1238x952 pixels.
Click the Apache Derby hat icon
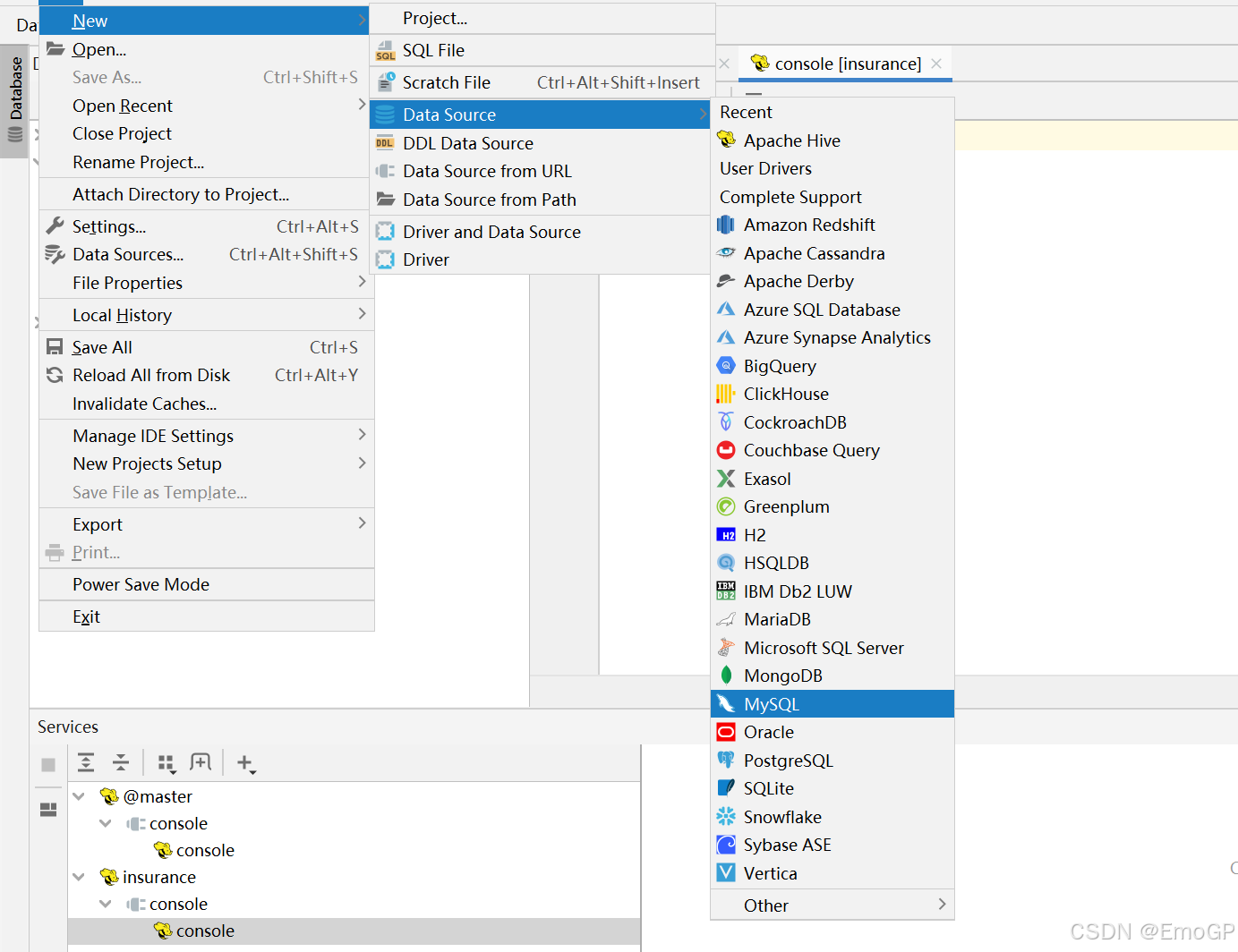pyautogui.click(x=726, y=281)
